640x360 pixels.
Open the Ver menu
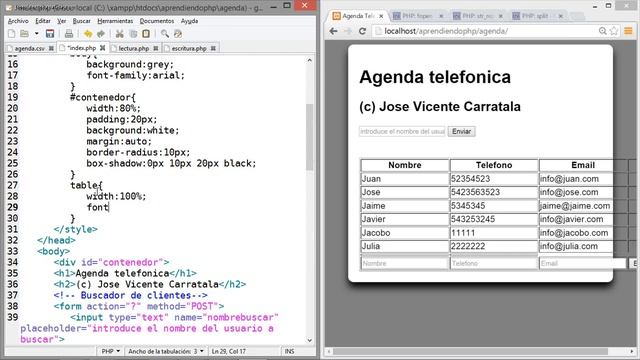62,21
